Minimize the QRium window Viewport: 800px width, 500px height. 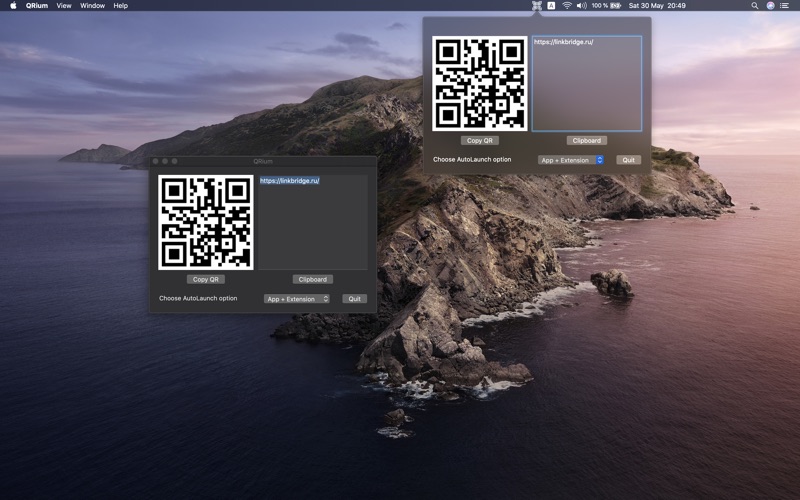pyautogui.click(x=165, y=161)
